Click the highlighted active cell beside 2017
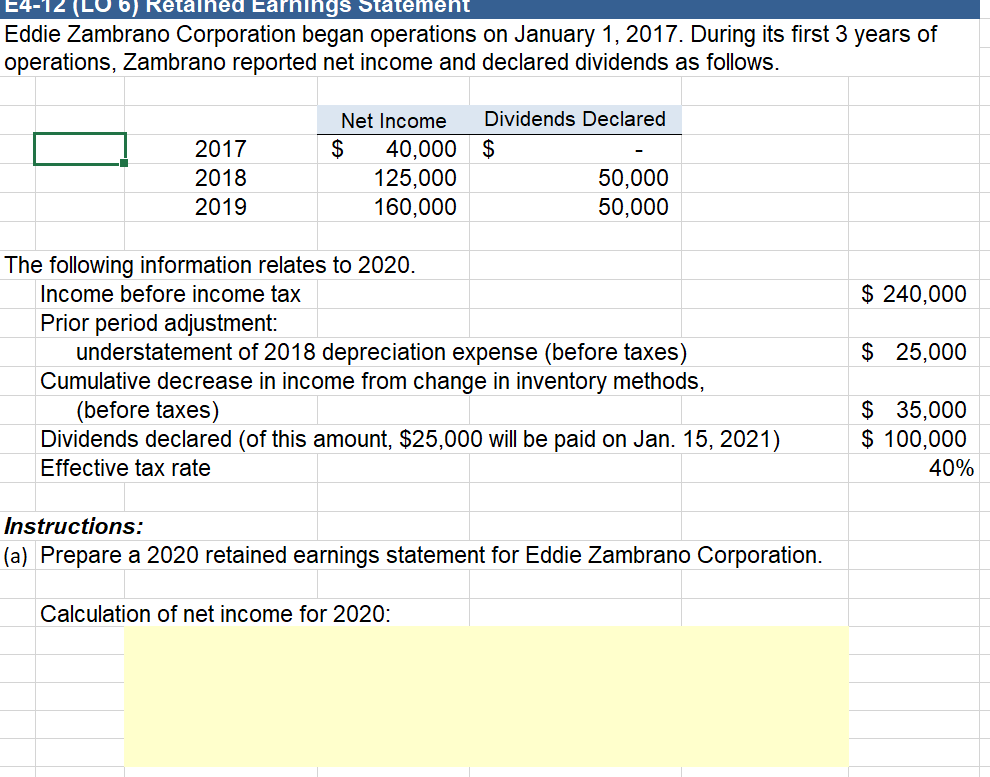 pos(80,149)
